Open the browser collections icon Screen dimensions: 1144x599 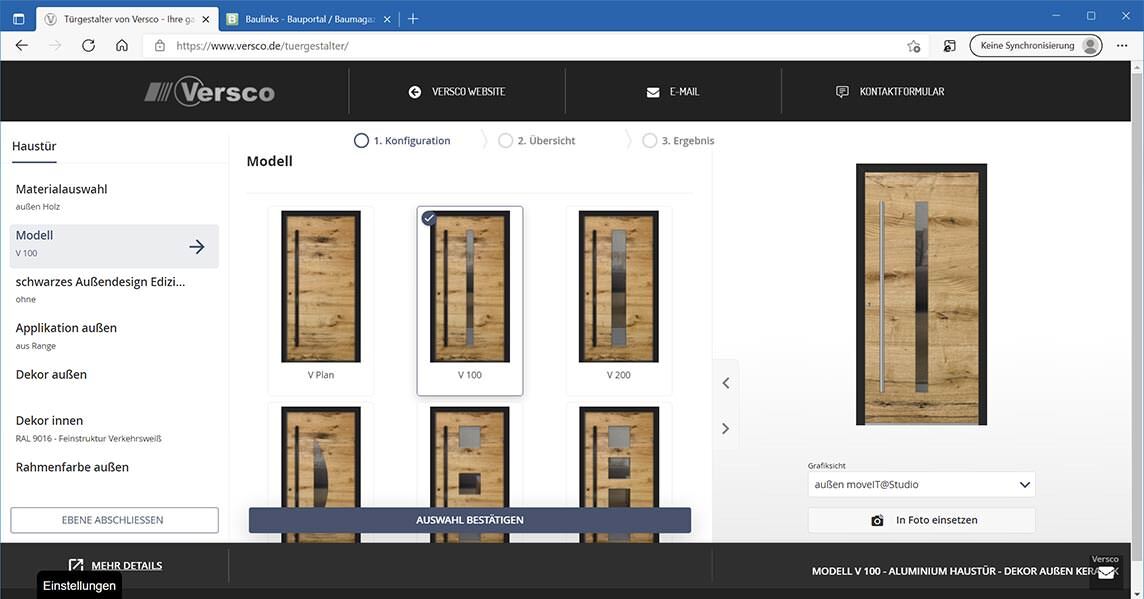click(949, 46)
